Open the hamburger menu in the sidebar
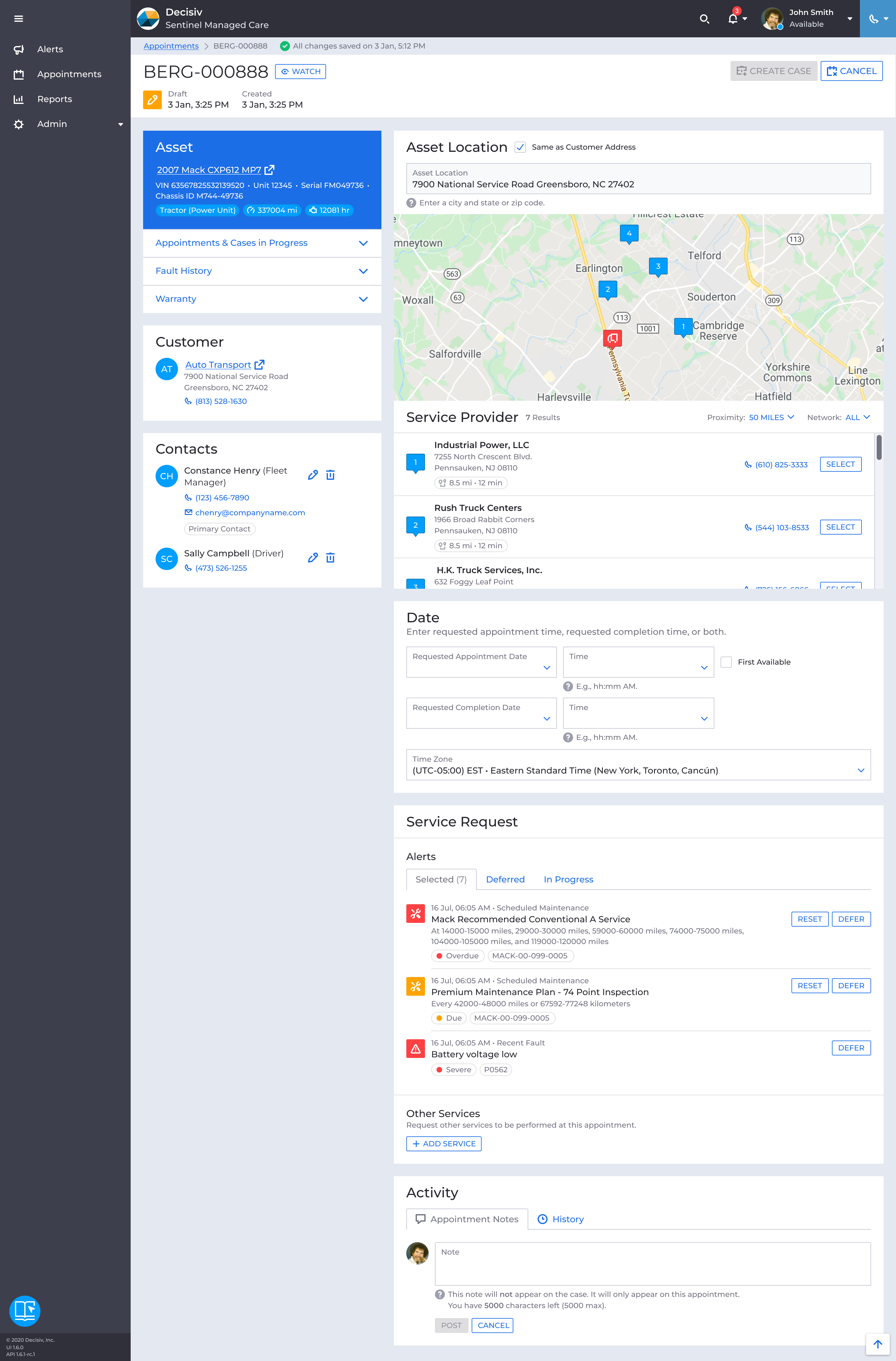Screen dimensions: 896x1361 coord(18,19)
